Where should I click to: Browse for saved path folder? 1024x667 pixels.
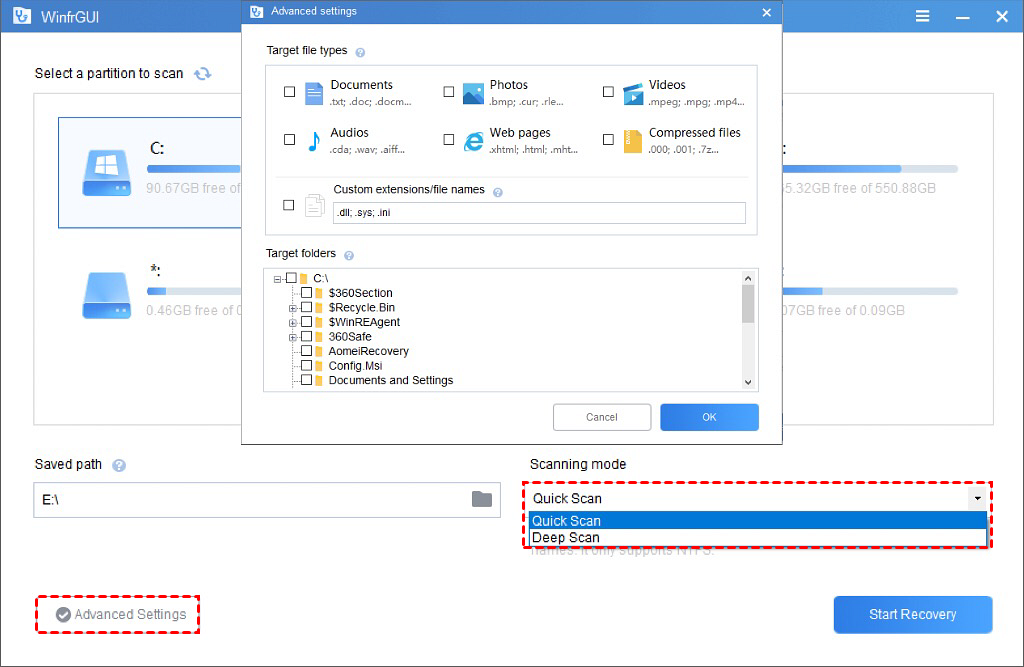pyautogui.click(x=482, y=499)
